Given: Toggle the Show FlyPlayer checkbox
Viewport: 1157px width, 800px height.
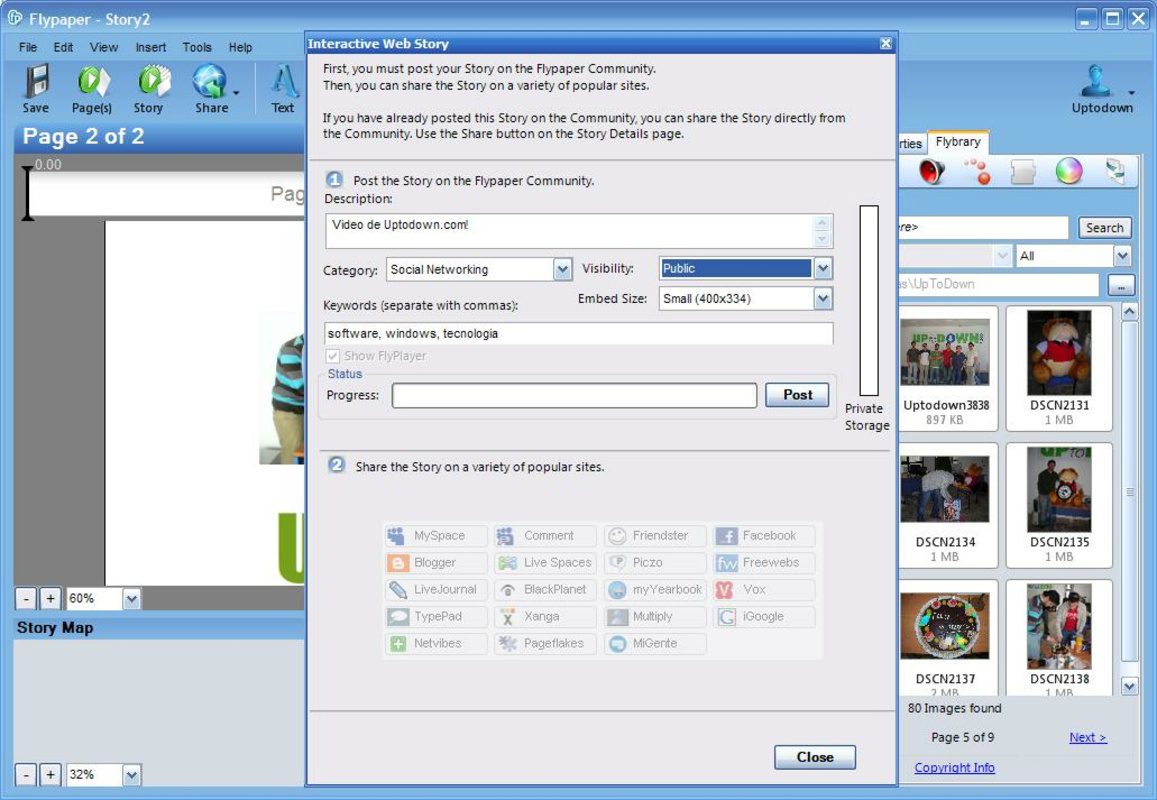Looking at the screenshot, I should 333,356.
